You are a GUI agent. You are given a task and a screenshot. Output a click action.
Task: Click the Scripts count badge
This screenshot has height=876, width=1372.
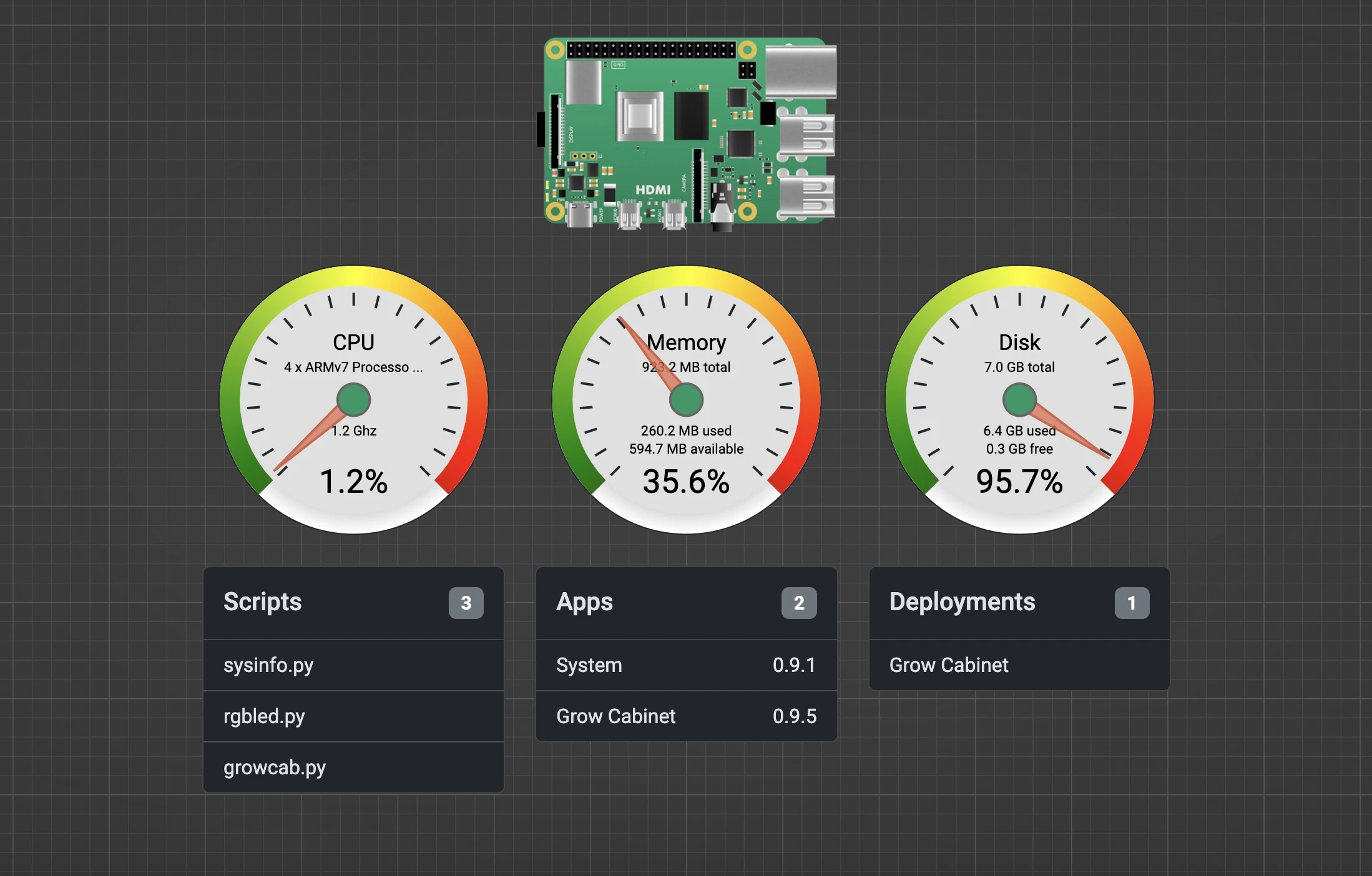466,603
